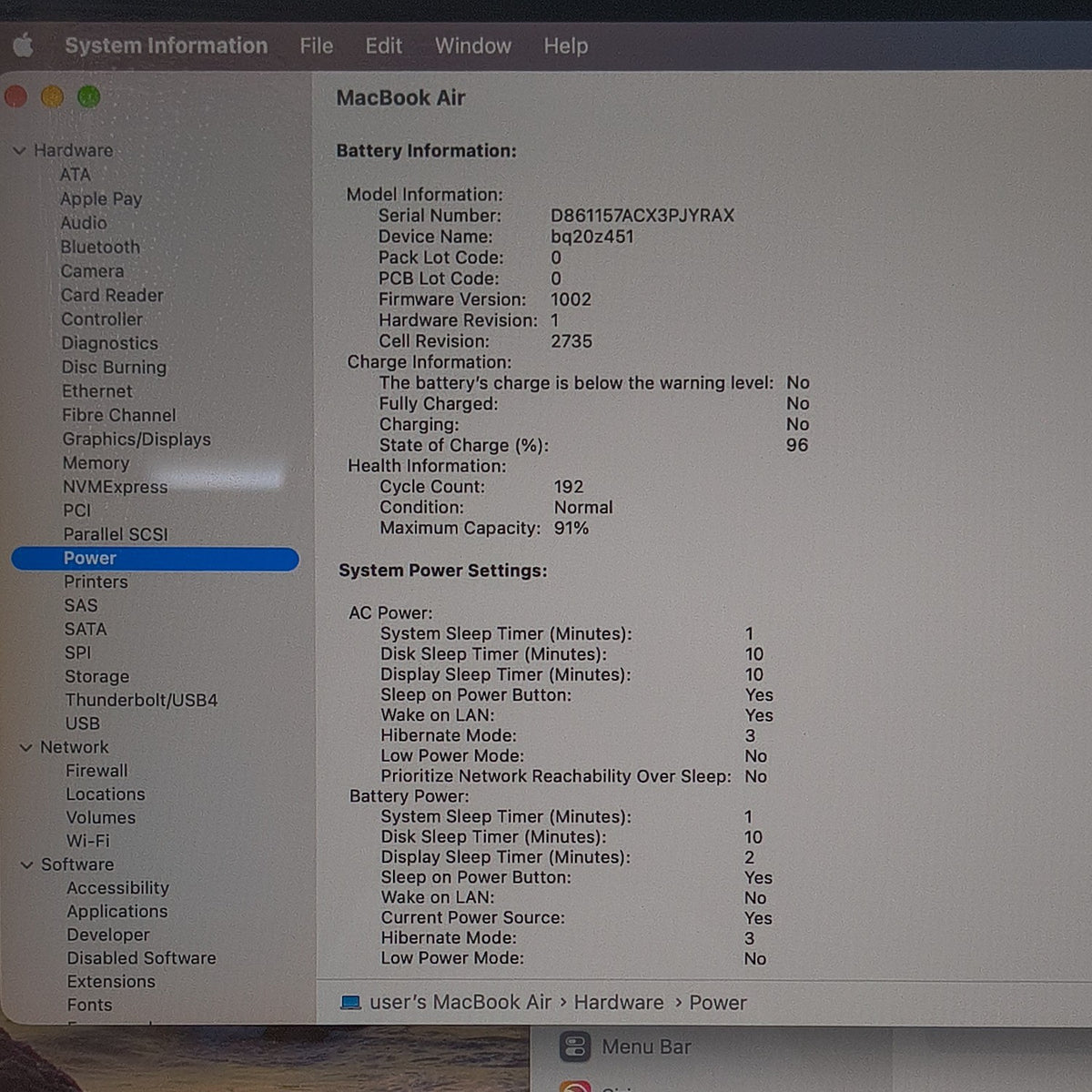Select the Power item in the sidebar
The image size is (1092, 1092).
coord(155,559)
